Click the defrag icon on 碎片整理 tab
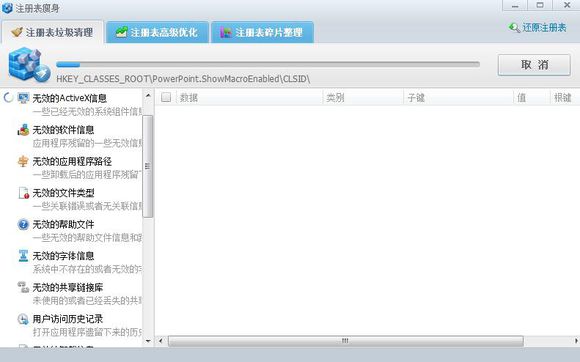Screen dimensions: 580x362 point(226,32)
